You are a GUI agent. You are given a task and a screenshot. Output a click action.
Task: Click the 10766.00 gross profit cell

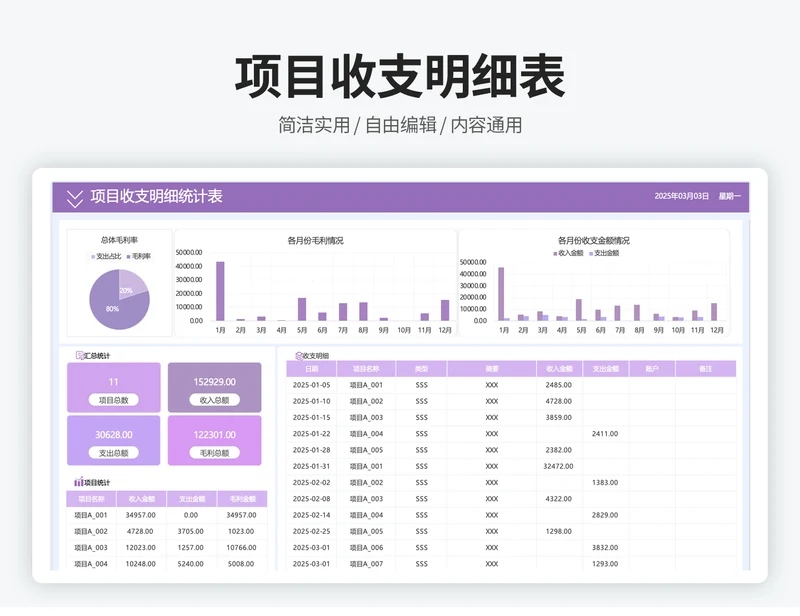click(241, 548)
